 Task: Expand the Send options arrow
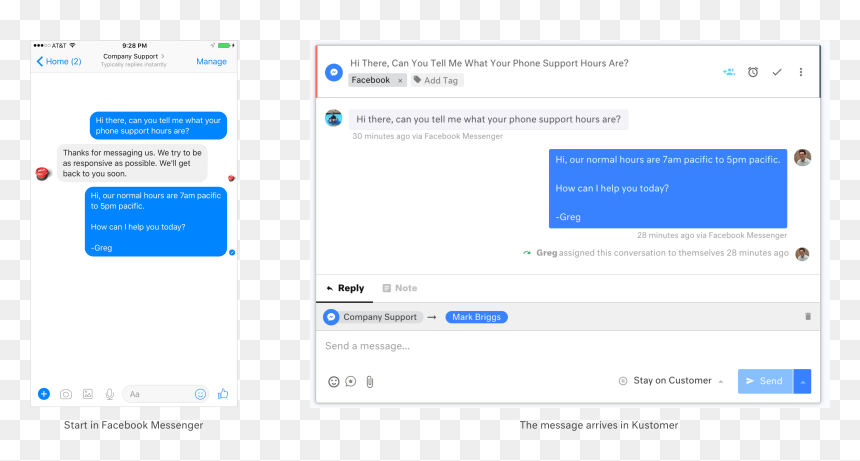pos(802,382)
